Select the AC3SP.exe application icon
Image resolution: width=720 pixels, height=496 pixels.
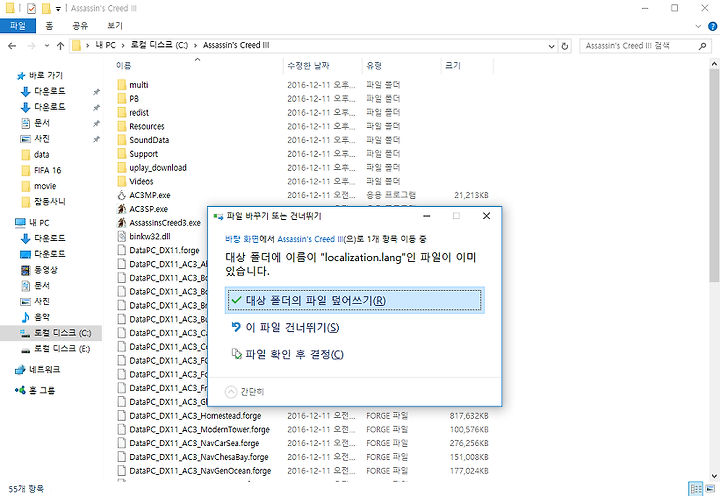click(122, 209)
